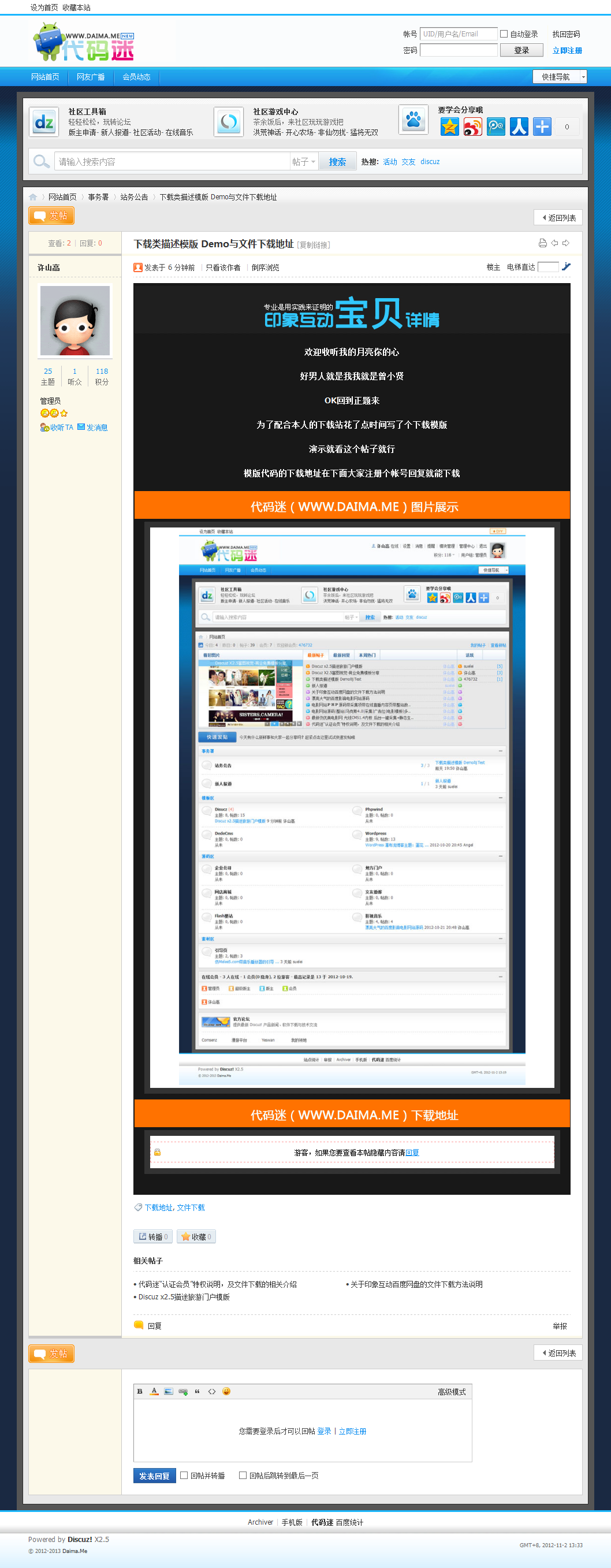Click the 举报 report link
611x1568 pixels.
(x=560, y=1326)
